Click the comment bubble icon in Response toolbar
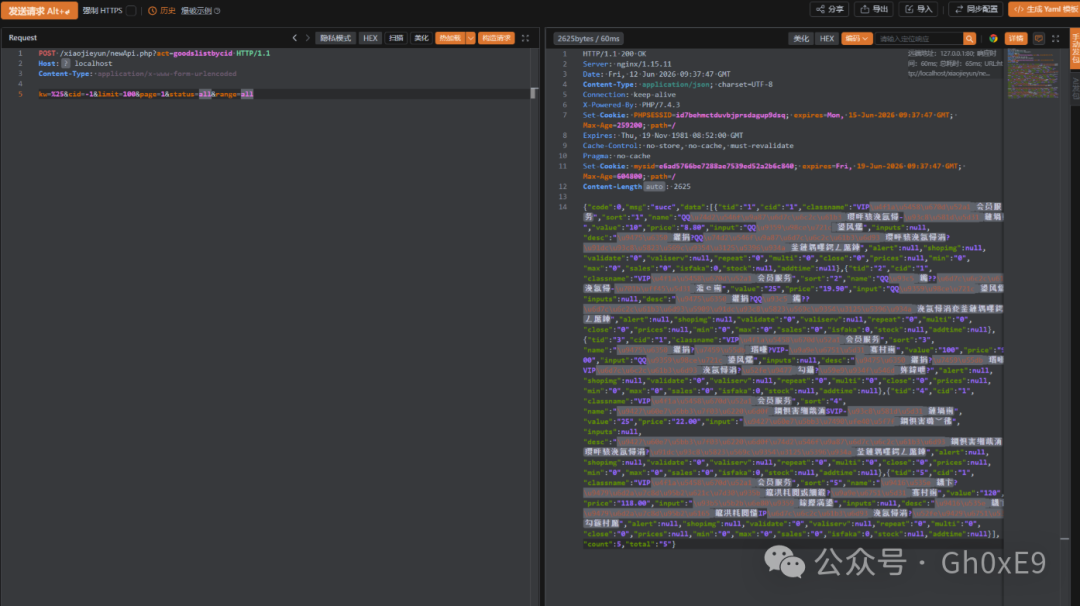1080x606 pixels. click(1039, 39)
